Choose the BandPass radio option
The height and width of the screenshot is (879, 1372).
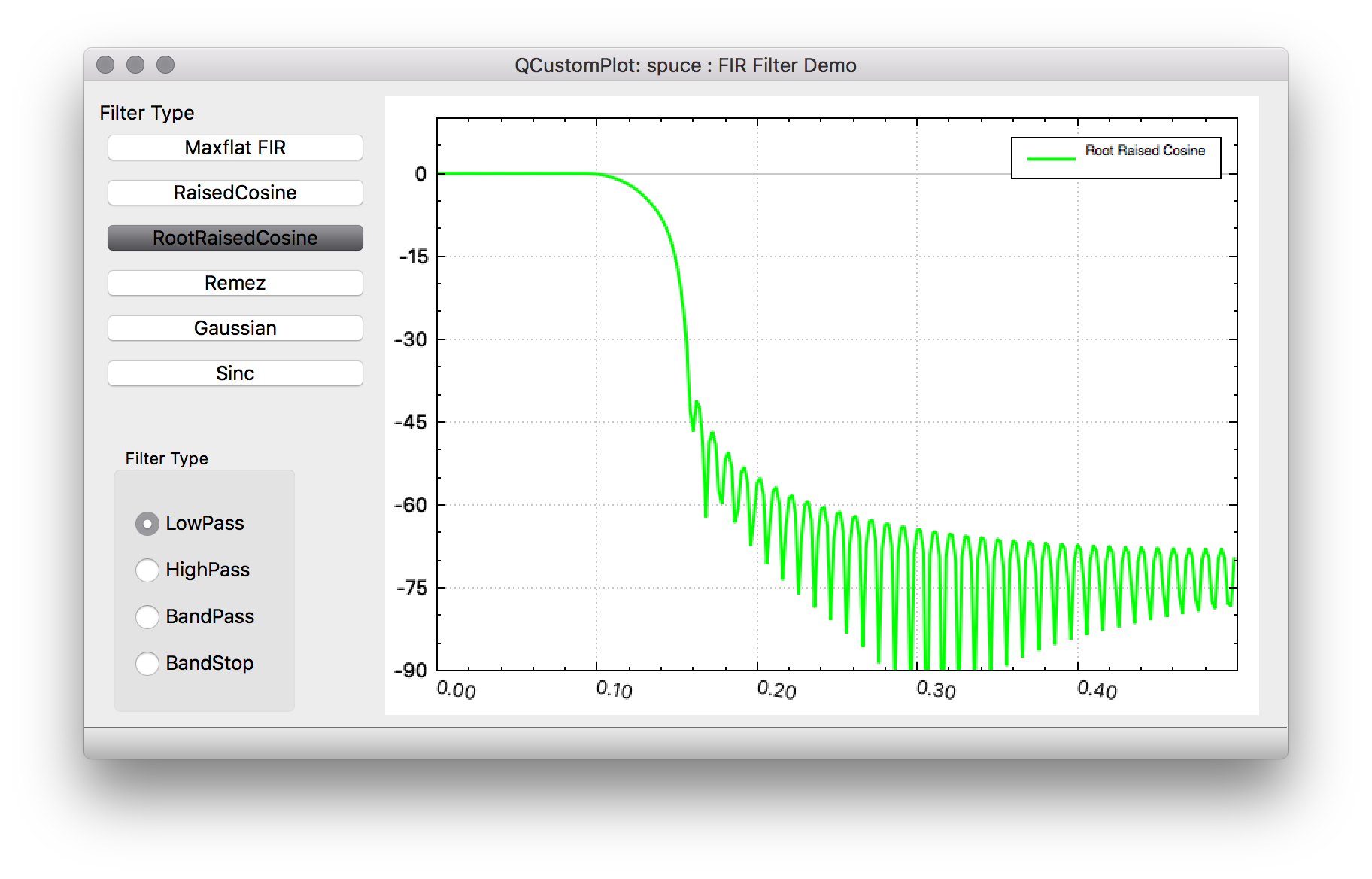[147, 617]
